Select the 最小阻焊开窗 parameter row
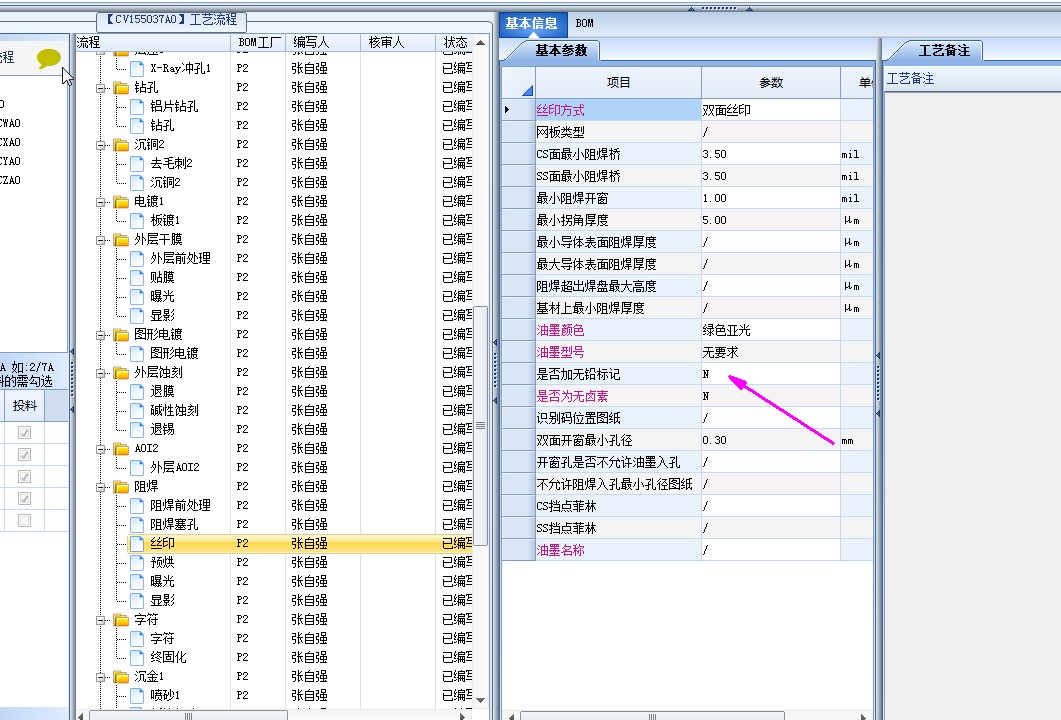This screenshot has width=1061, height=720. pyautogui.click(x=687, y=198)
